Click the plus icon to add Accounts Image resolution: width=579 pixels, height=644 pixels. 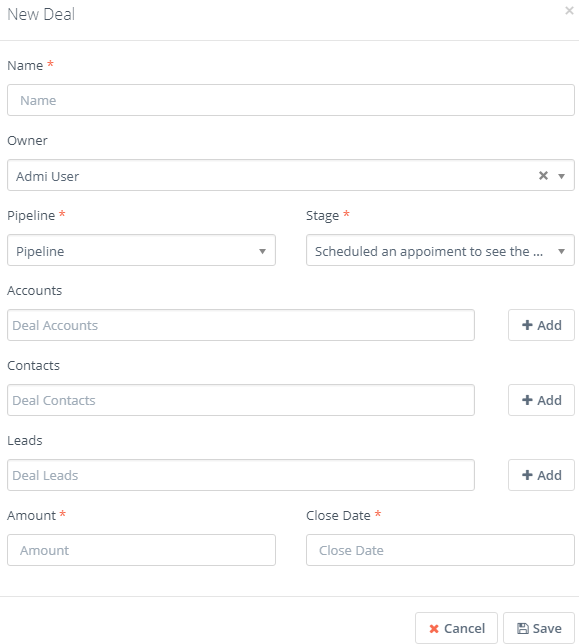(527, 325)
